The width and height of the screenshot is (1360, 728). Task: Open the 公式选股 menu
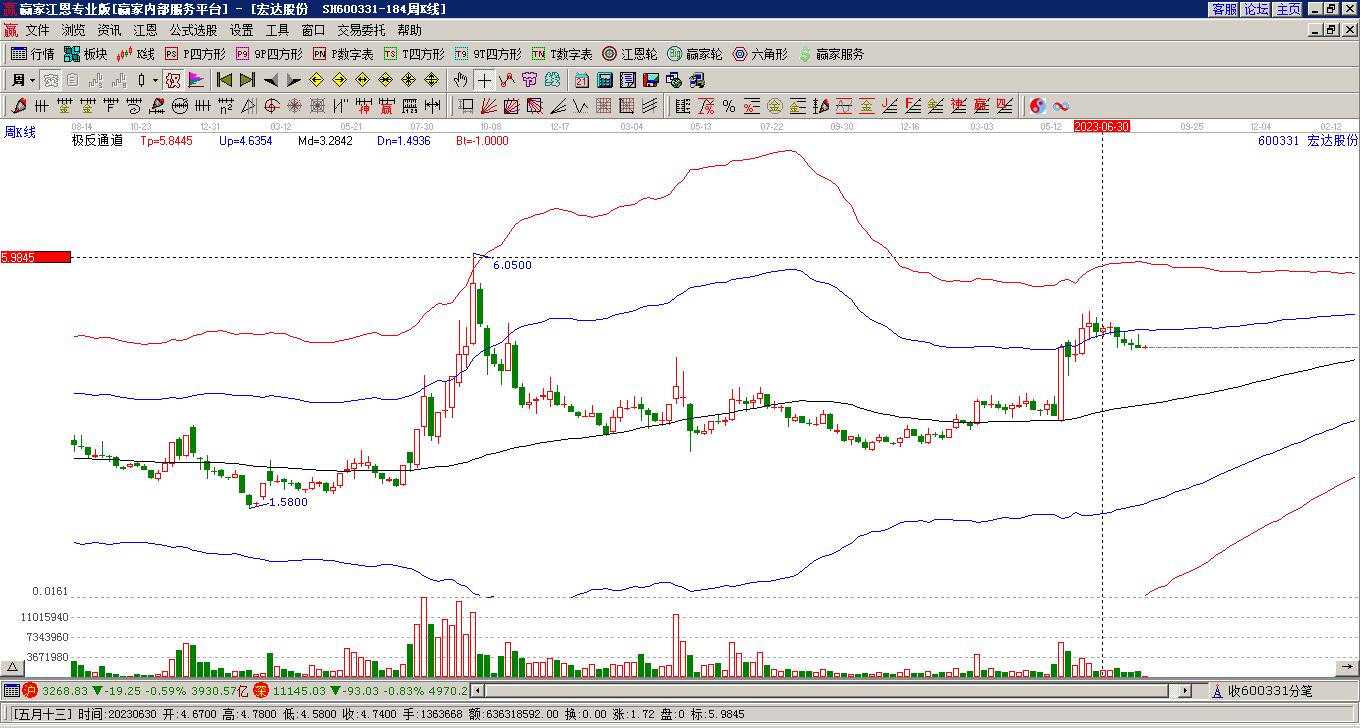[x=193, y=30]
